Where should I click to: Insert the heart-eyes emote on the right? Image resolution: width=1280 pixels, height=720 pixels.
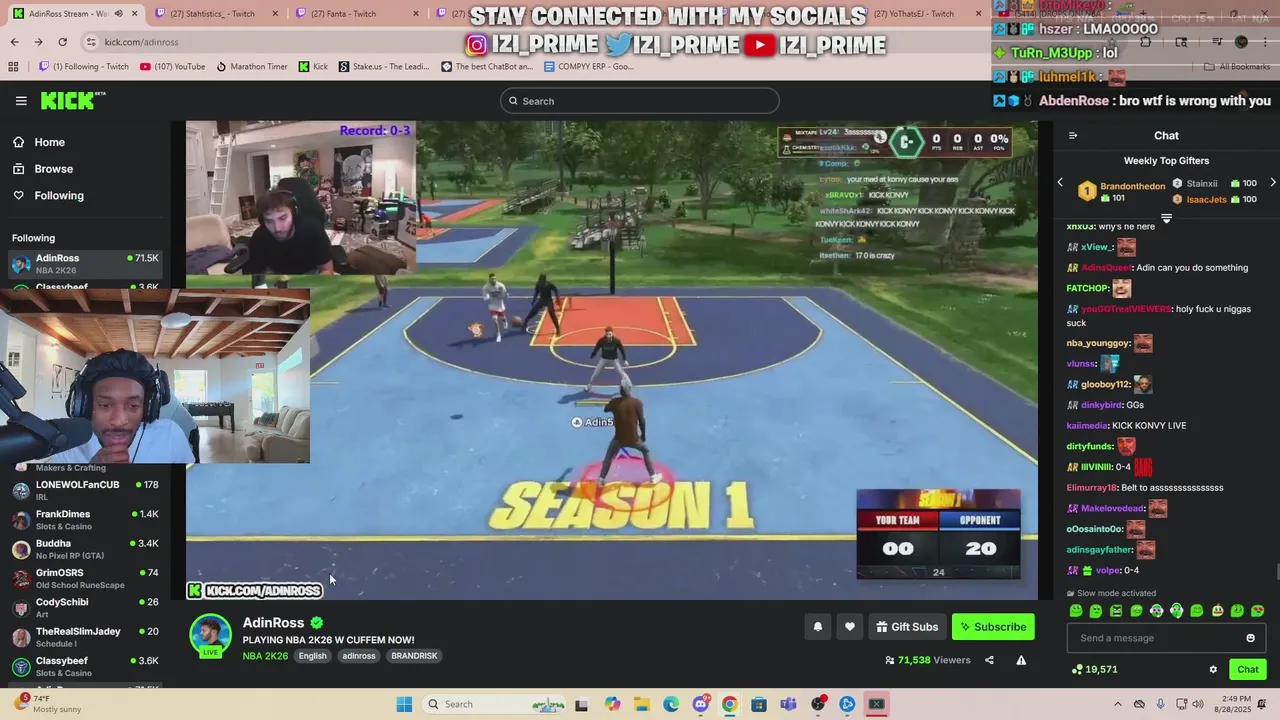[x=1257, y=611]
